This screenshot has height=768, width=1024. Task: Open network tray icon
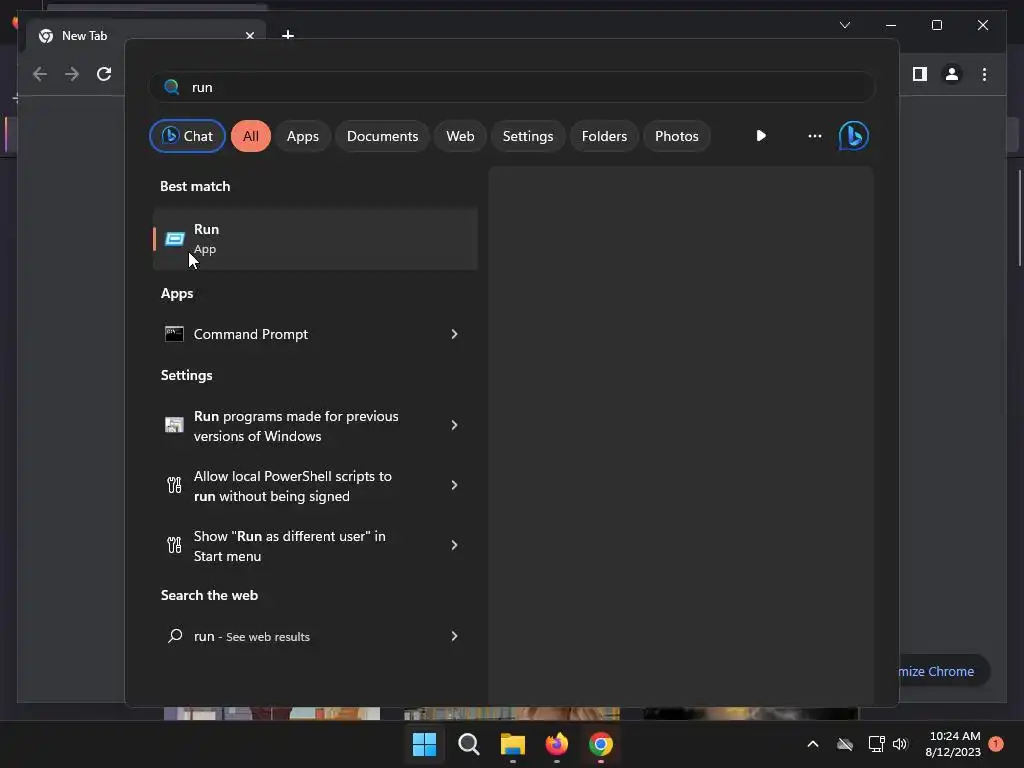[876, 744]
